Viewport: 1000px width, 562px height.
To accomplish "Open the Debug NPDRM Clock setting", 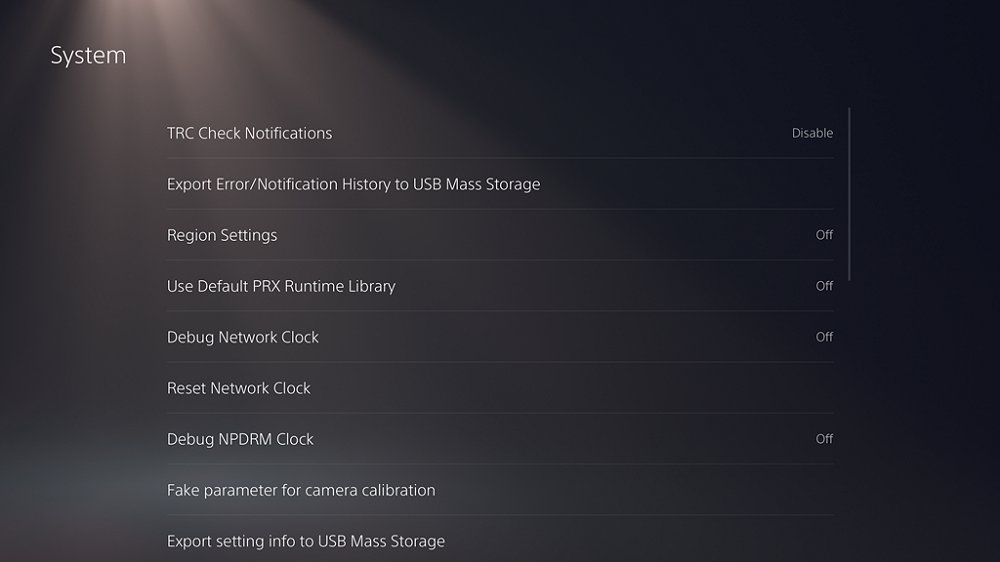I will (x=240, y=439).
